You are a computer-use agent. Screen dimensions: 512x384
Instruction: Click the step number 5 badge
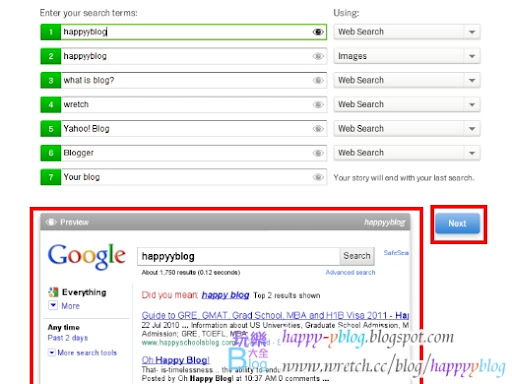[x=51, y=129]
